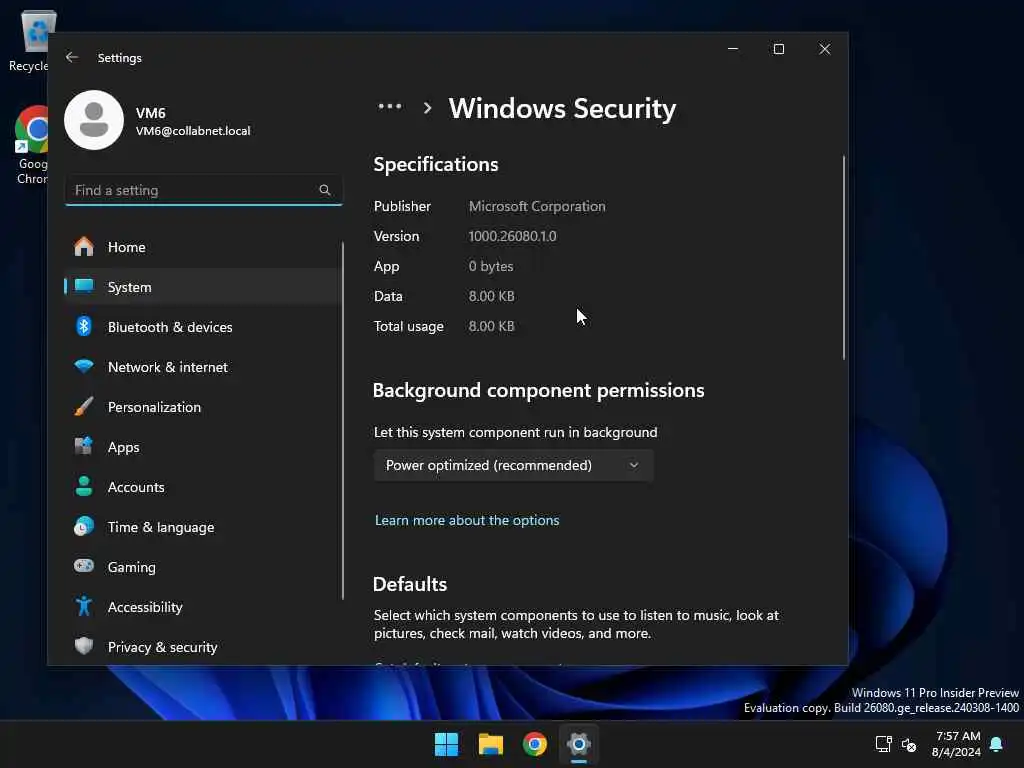The height and width of the screenshot is (768, 1024).
Task: Click the Accounts person icon
Action: coord(84,487)
